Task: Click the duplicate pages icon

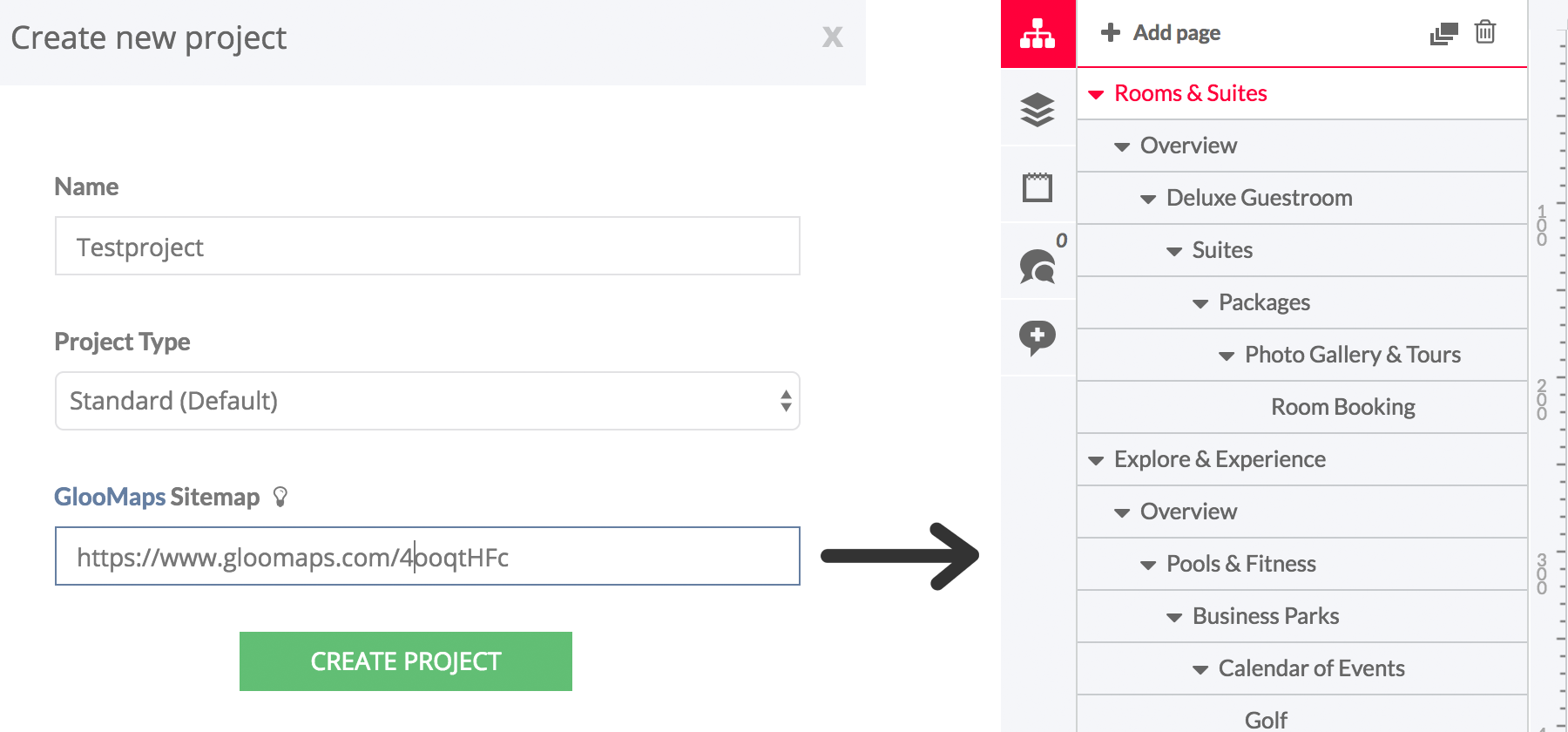Action: point(1443,34)
